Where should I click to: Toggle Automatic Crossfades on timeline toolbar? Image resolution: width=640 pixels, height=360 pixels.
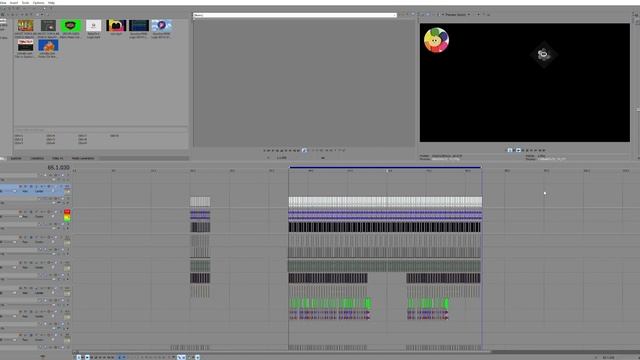pos(184,358)
